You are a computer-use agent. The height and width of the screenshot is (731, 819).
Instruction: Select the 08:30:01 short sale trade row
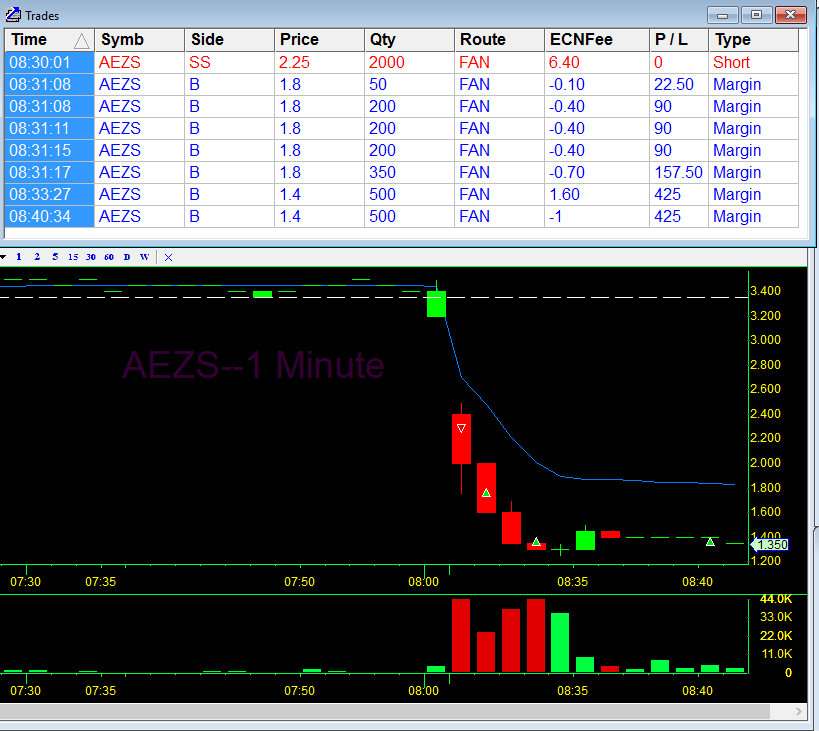coord(401,62)
